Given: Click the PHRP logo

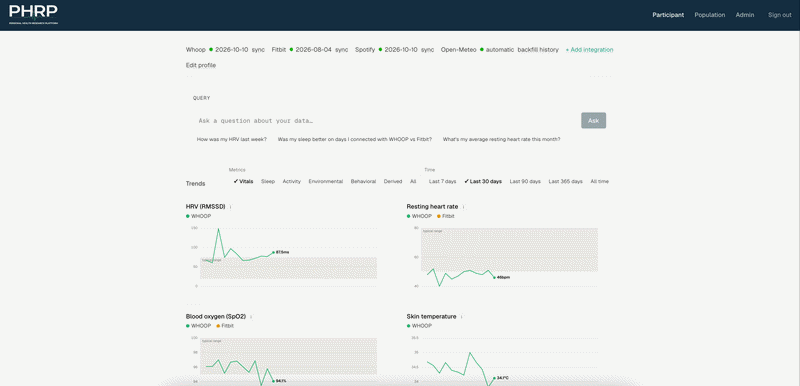Looking at the screenshot, I should [33, 15].
